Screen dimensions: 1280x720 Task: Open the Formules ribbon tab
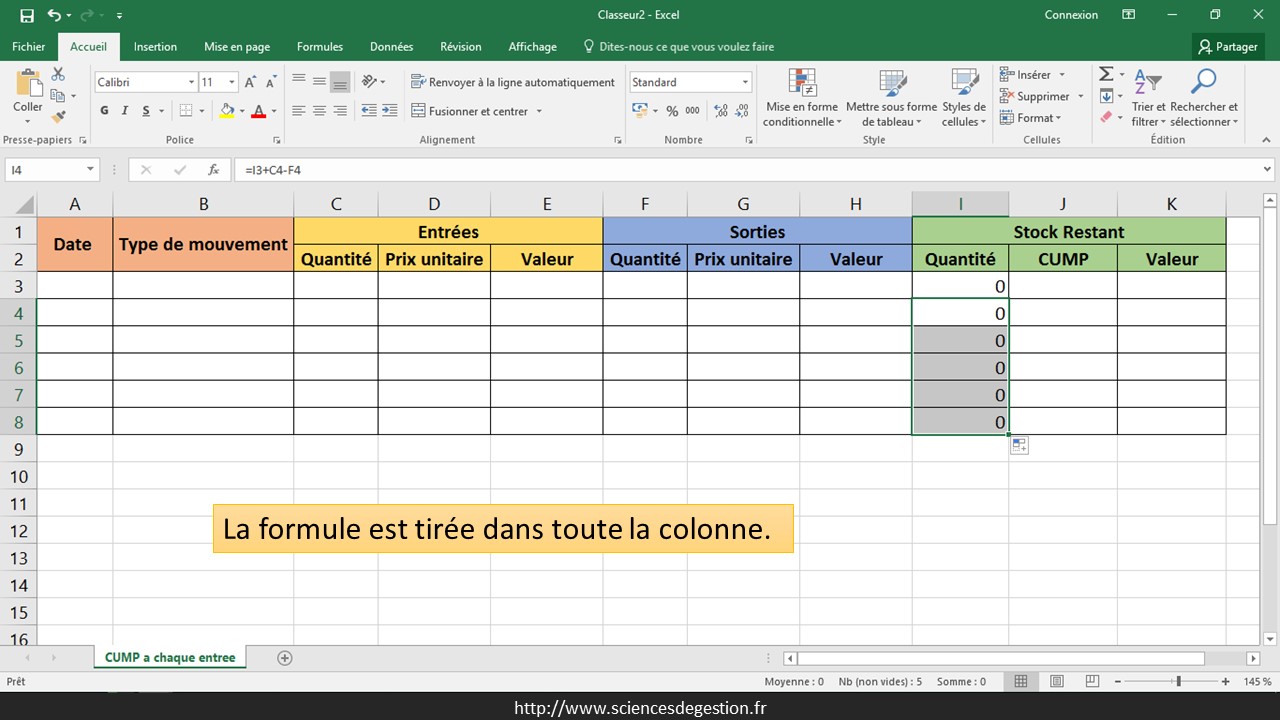click(x=320, y=46)
